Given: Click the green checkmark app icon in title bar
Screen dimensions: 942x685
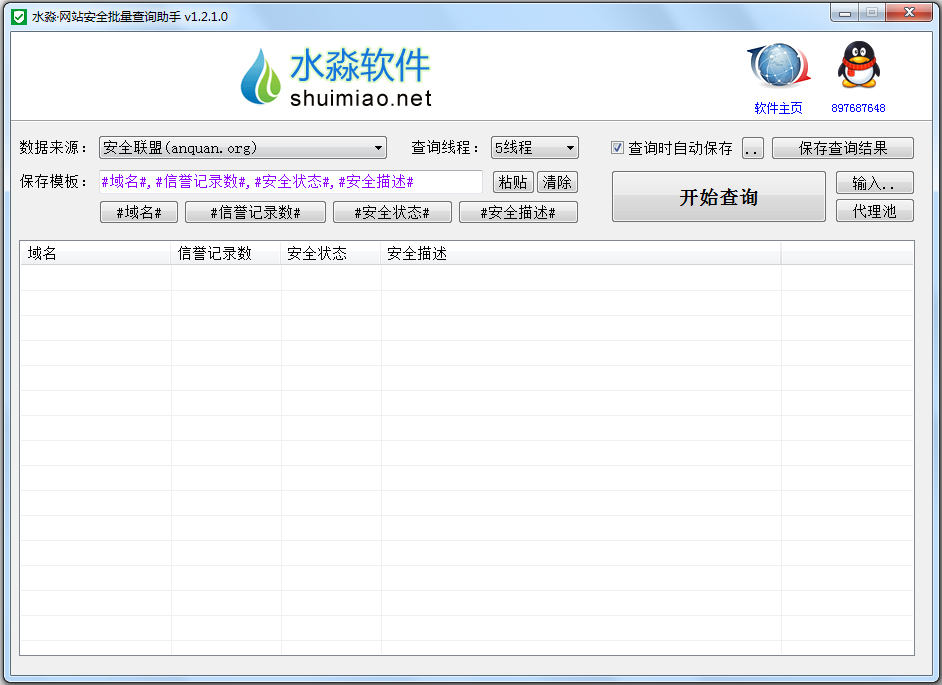Looking at the screenshot, I should [19, 17].
